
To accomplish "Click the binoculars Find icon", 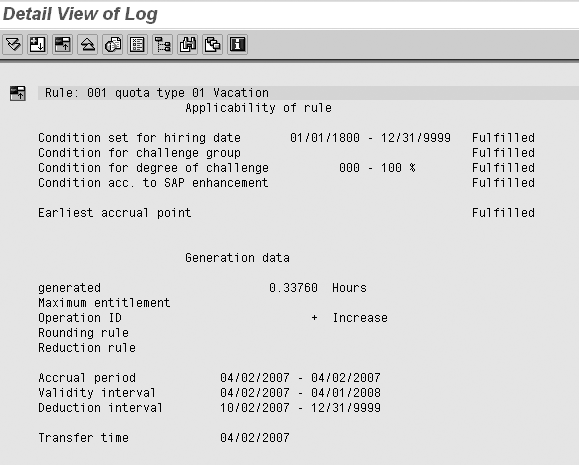I will (188, 45).
